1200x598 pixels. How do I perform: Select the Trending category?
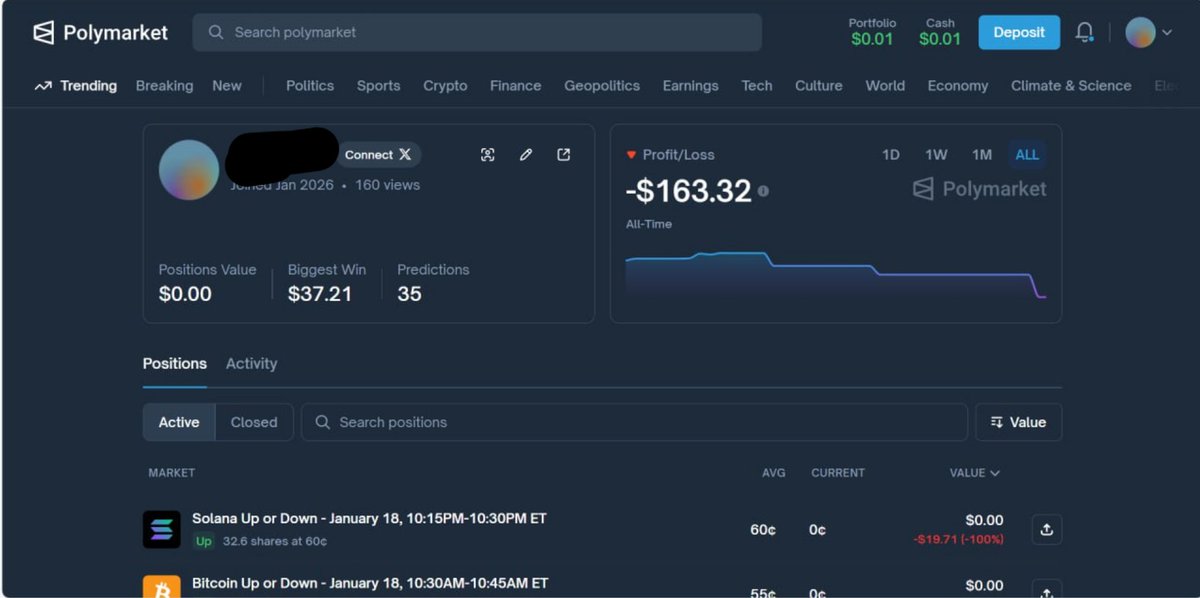(76, 86)
